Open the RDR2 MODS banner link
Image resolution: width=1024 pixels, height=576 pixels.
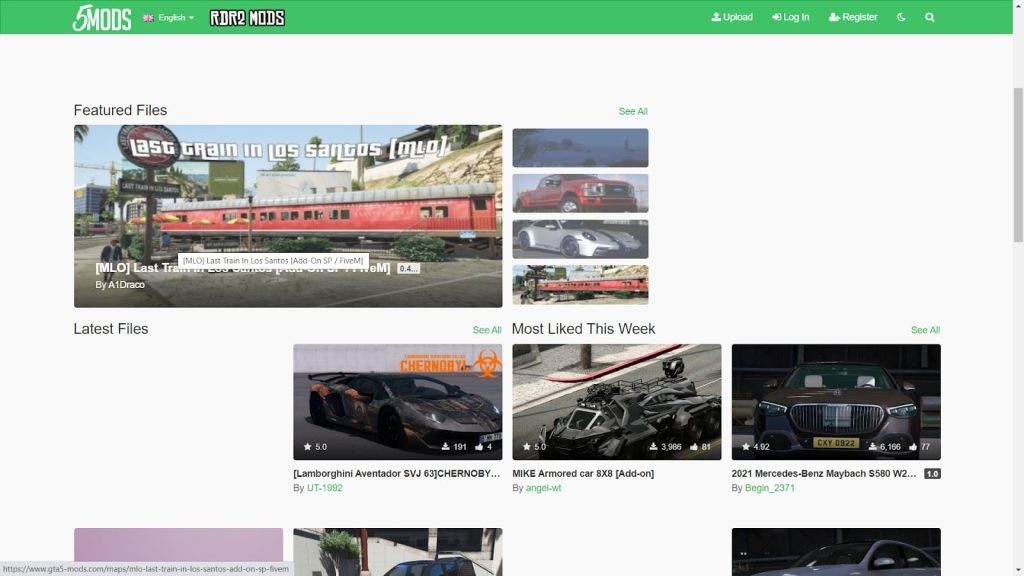pyautogui.click(x=246, y=17)
